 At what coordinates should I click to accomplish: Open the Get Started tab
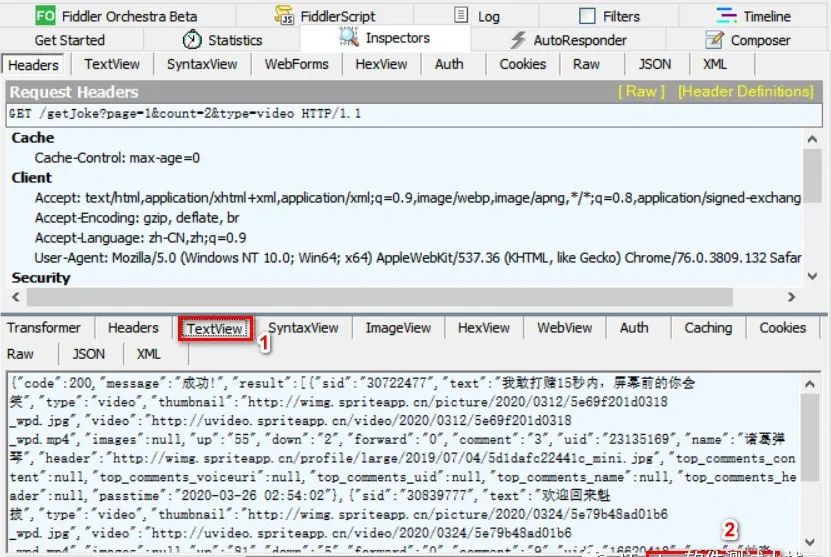(69, 40)
